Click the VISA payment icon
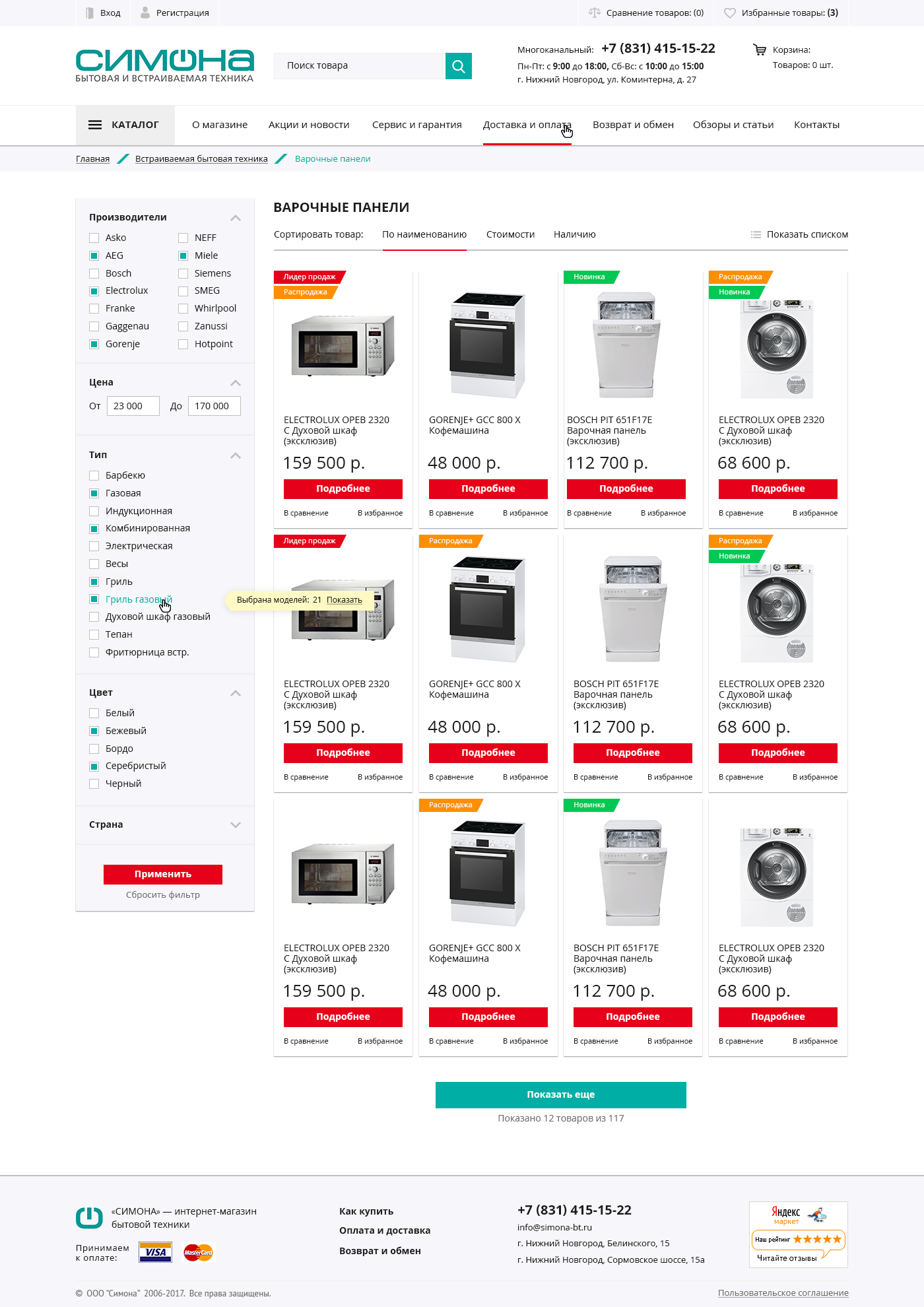Image resolution: width=924 pixels, height=1307 pixels. click(156, 1252)
